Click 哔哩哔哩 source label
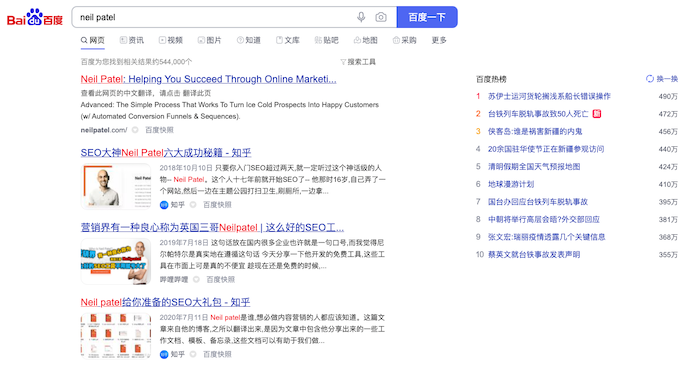Screen dimensions: 700x365 point(174,279)
